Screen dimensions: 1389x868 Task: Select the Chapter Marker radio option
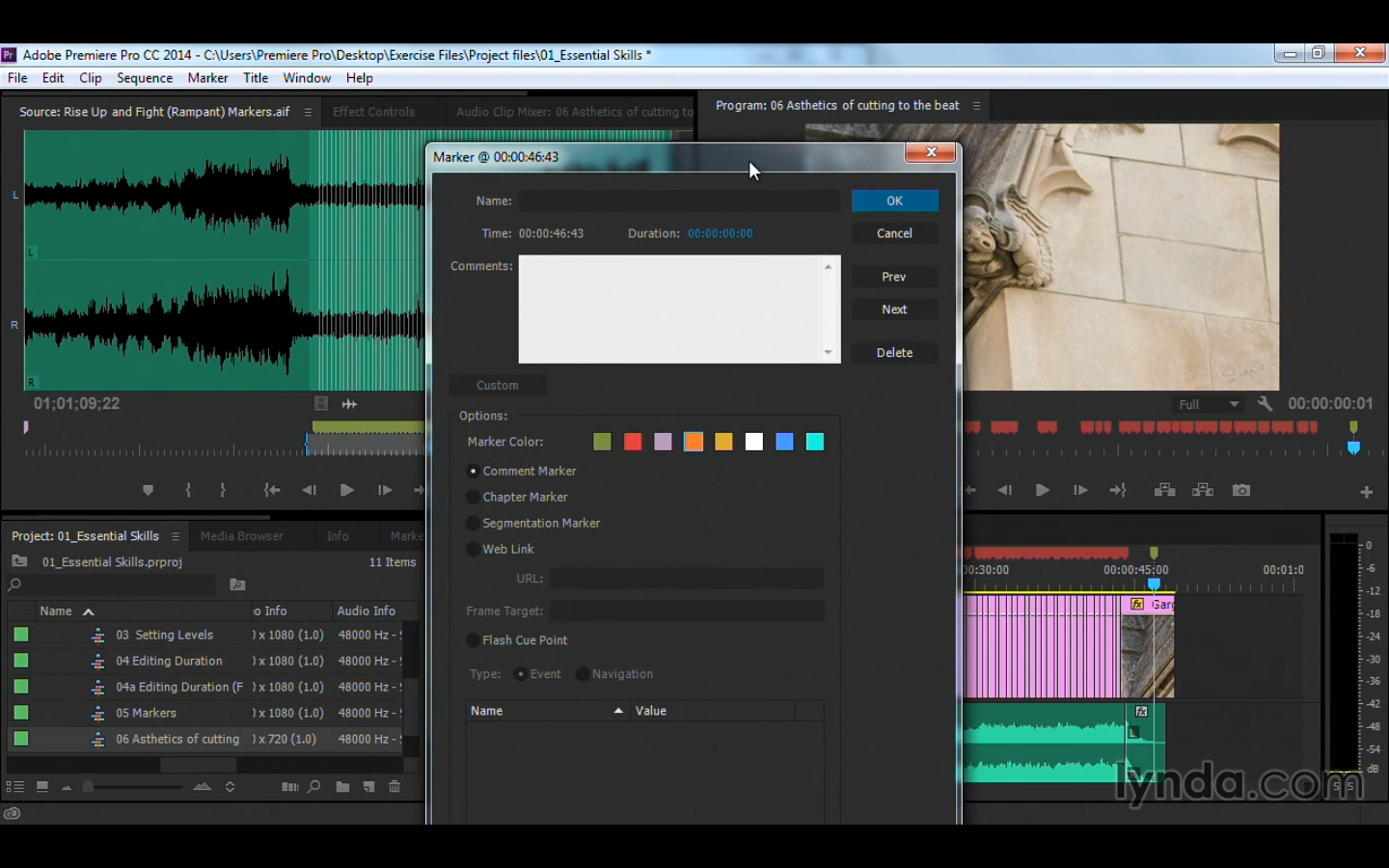(473, 497)
